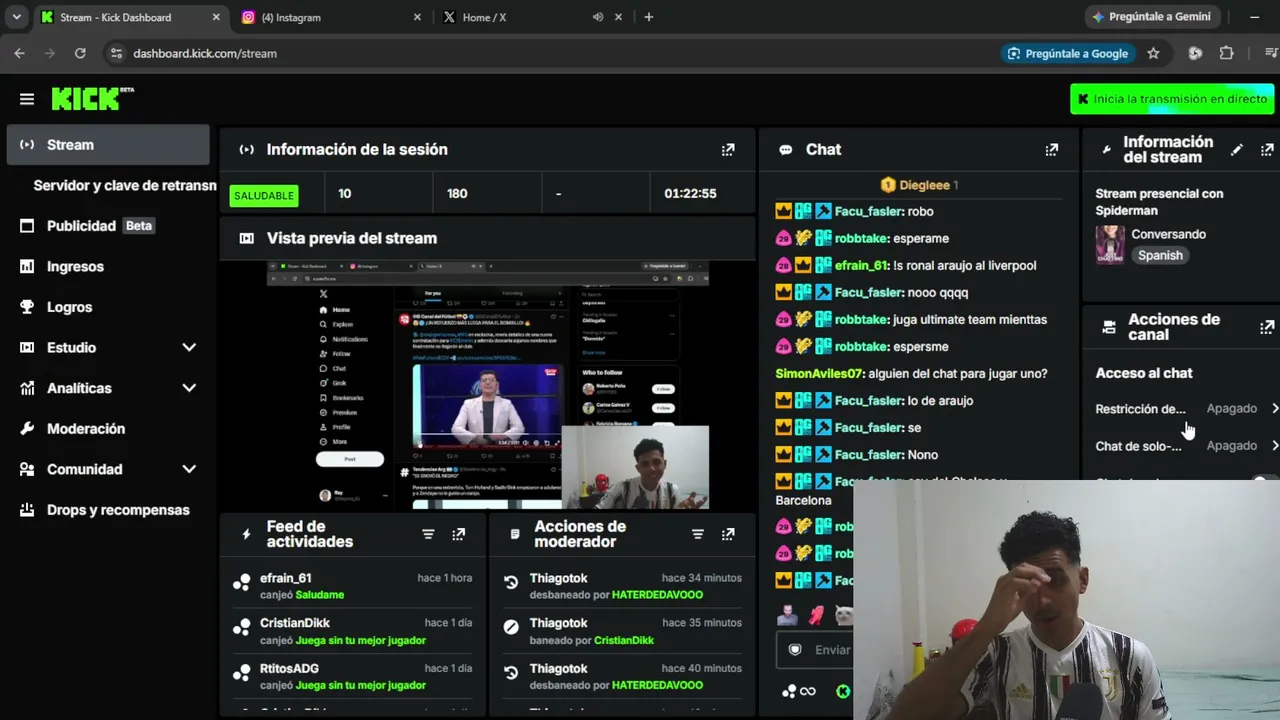Viewport: 1280px width, 720px height.
Task: Click the Acceso al chat heading
Action: tap(1144, 373)
